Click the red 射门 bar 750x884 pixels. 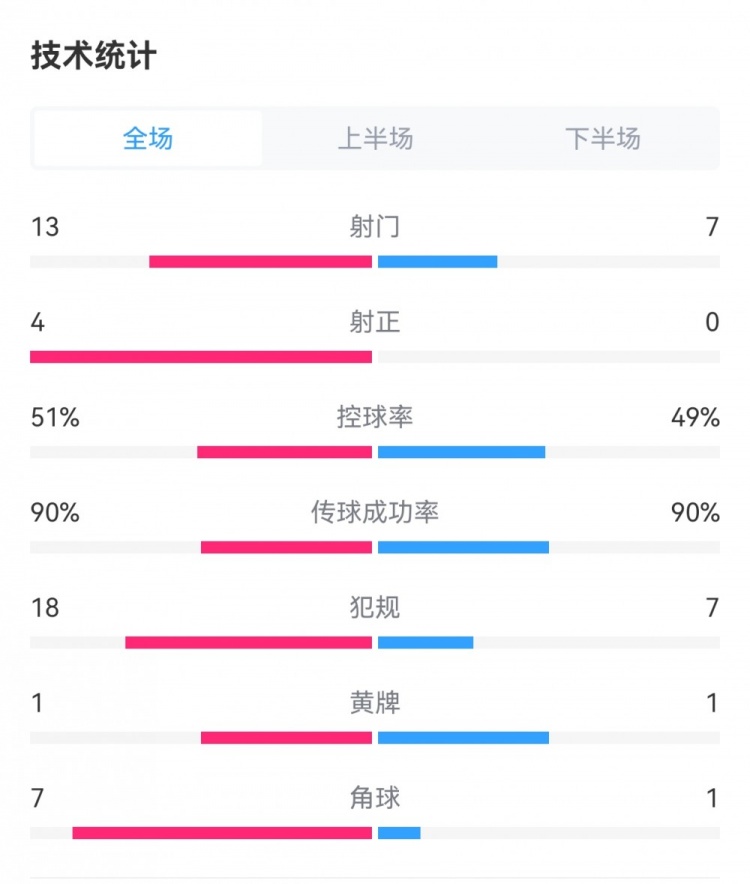click(x=260, y=262)
